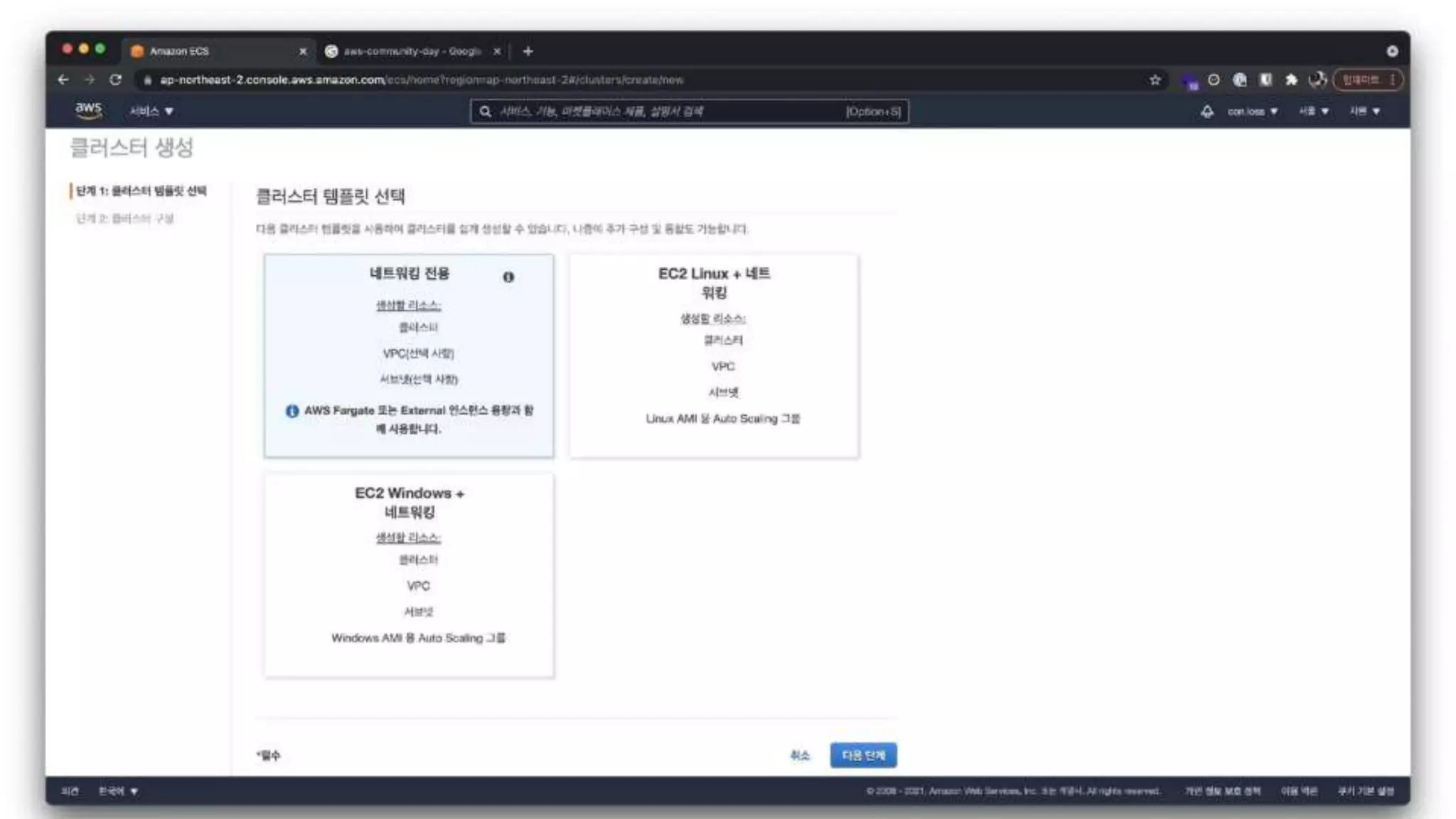Expand the 서비스 services dropdown

click(151, 111)
